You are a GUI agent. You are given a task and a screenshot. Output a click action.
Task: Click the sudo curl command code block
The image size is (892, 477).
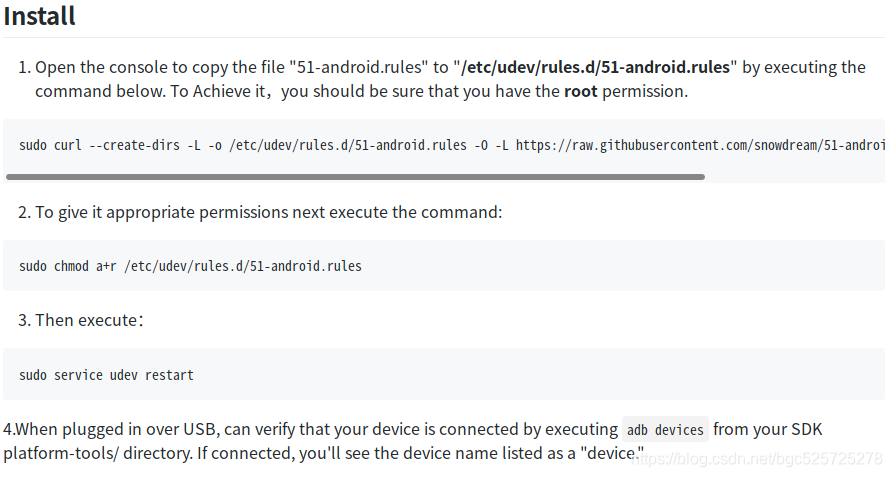300,145
